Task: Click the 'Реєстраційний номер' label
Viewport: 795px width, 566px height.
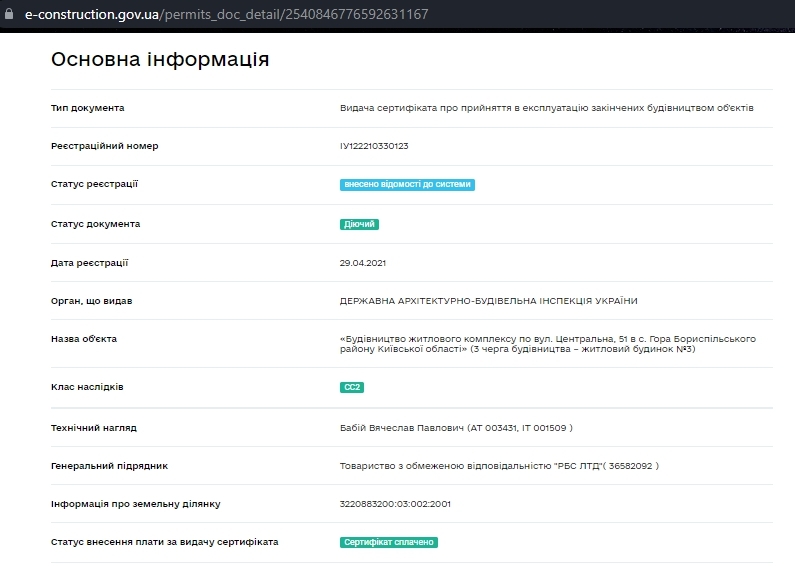Action: pyautogui.click(x=104, y=146)
